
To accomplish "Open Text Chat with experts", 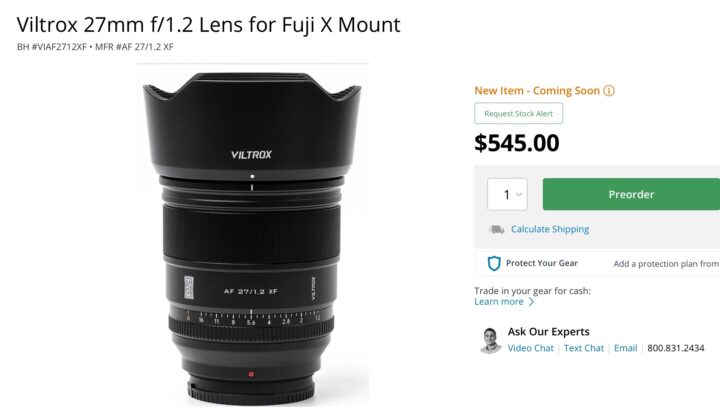I will pyautogui.click(x=584, y=348).
